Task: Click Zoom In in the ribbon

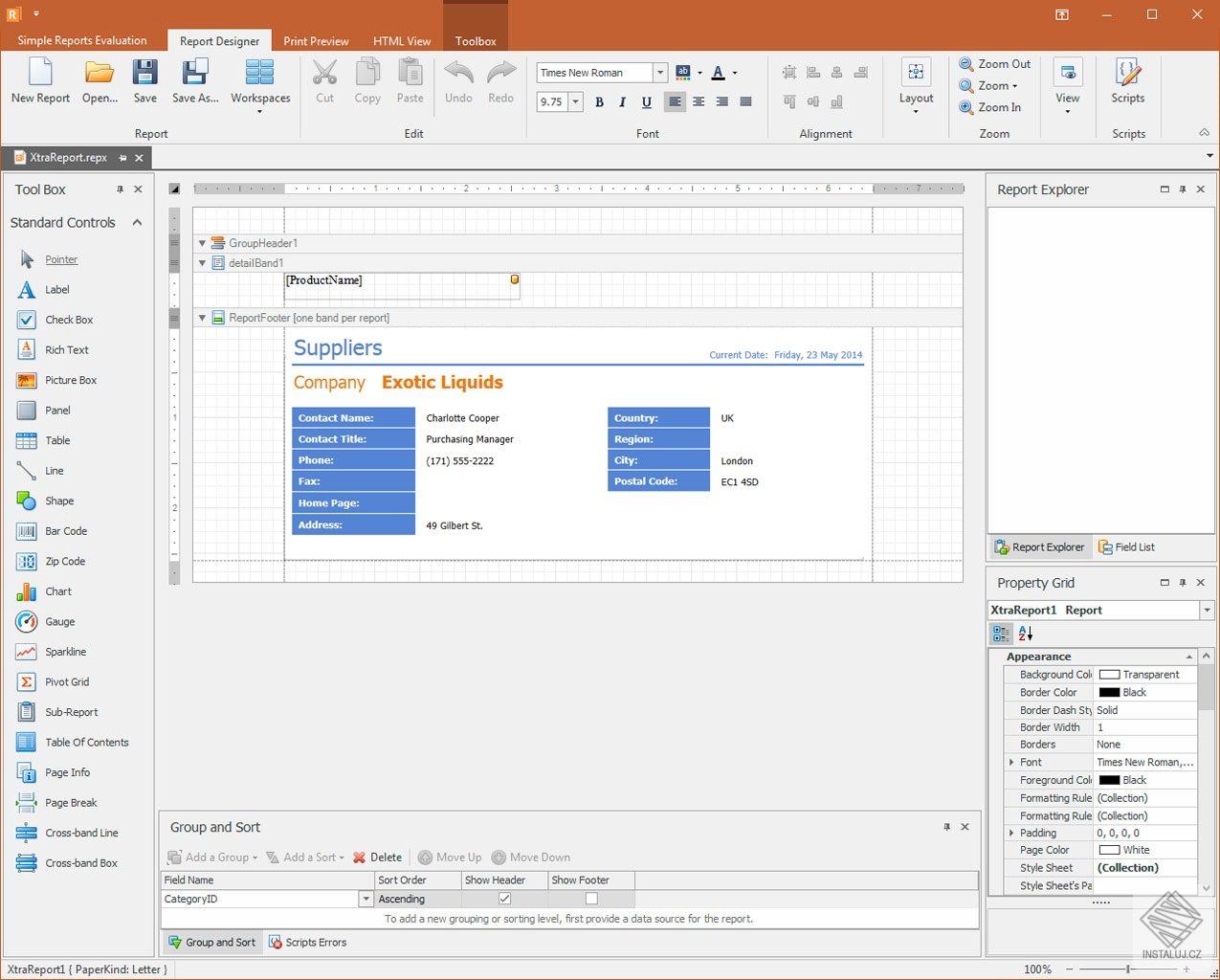Action: point(990,107)
